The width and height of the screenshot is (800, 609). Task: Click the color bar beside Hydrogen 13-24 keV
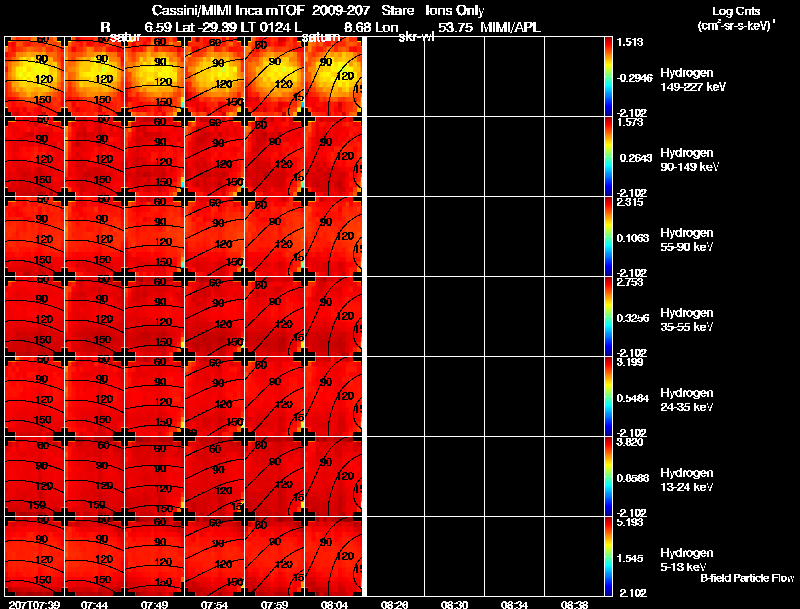pos(608,477)
